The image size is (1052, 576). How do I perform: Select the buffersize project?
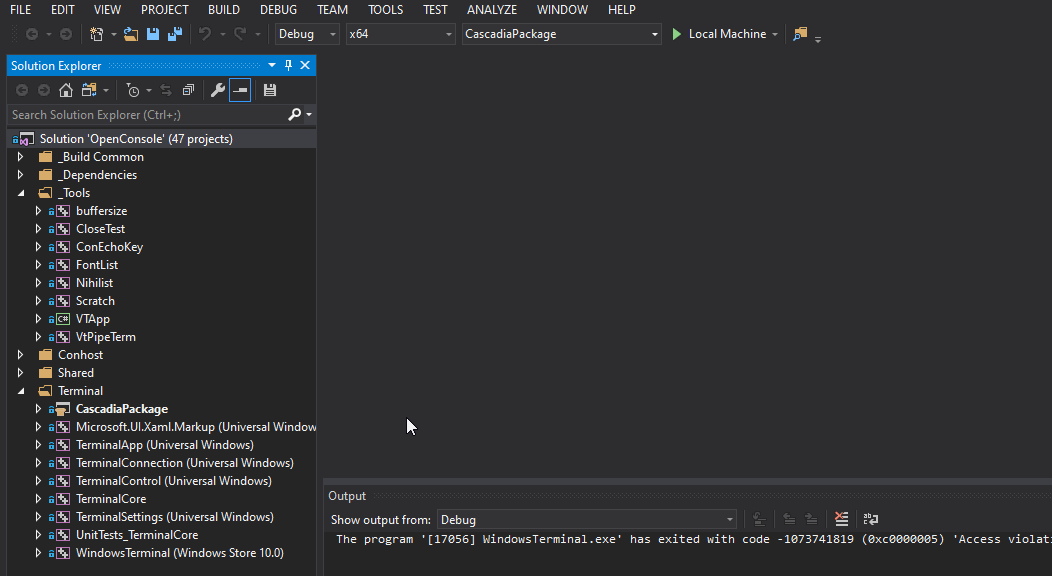tap(101, 211)
